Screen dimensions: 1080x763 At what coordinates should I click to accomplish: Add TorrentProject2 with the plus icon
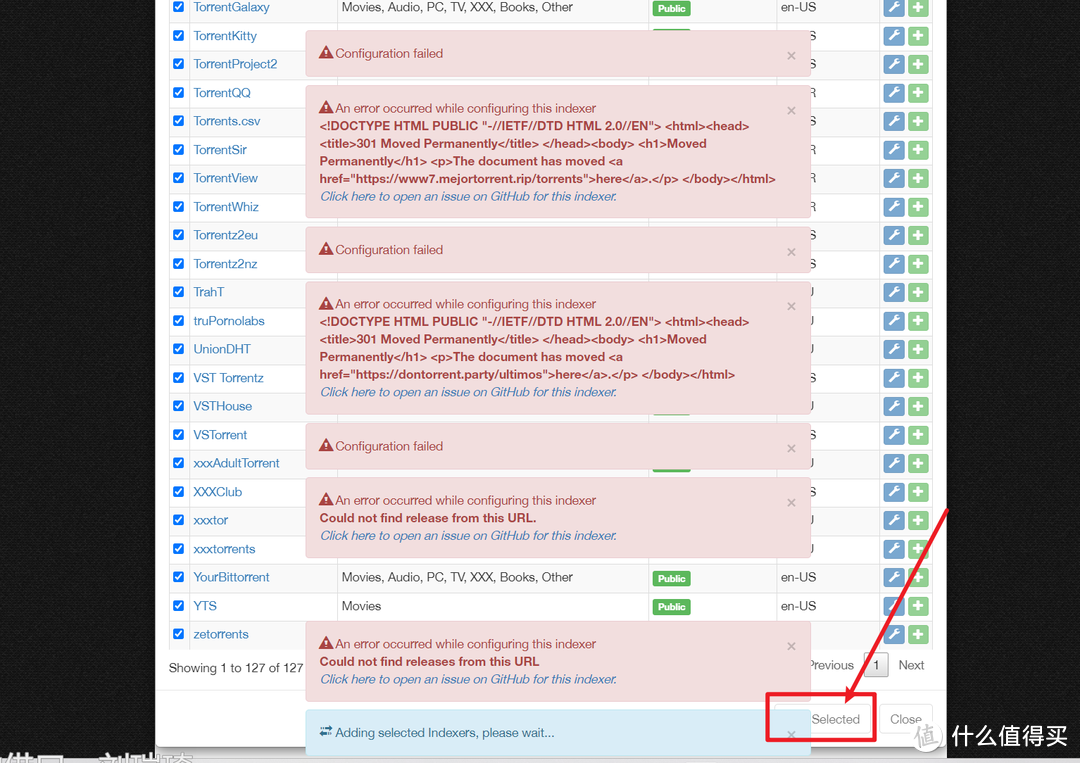(x=917, y=64)
